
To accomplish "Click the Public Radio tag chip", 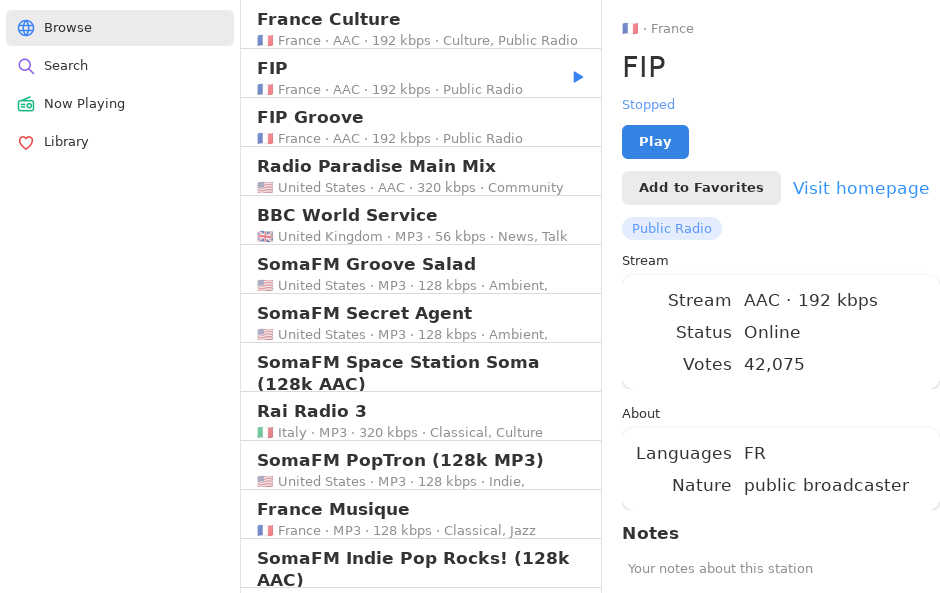I will 671,228.
